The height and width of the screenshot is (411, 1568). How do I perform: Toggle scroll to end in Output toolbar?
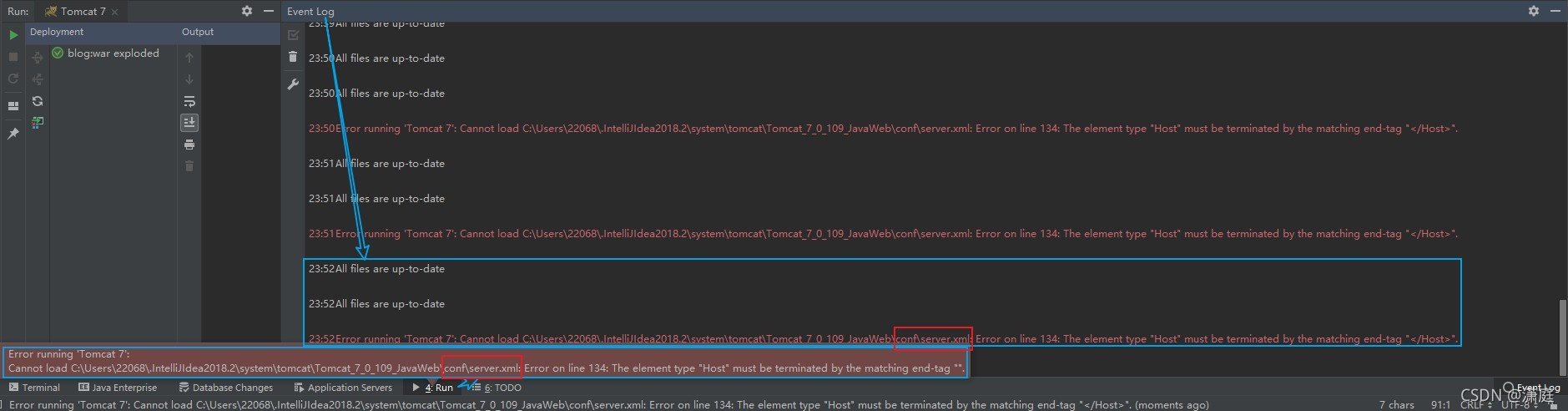(x=189, y=123)
